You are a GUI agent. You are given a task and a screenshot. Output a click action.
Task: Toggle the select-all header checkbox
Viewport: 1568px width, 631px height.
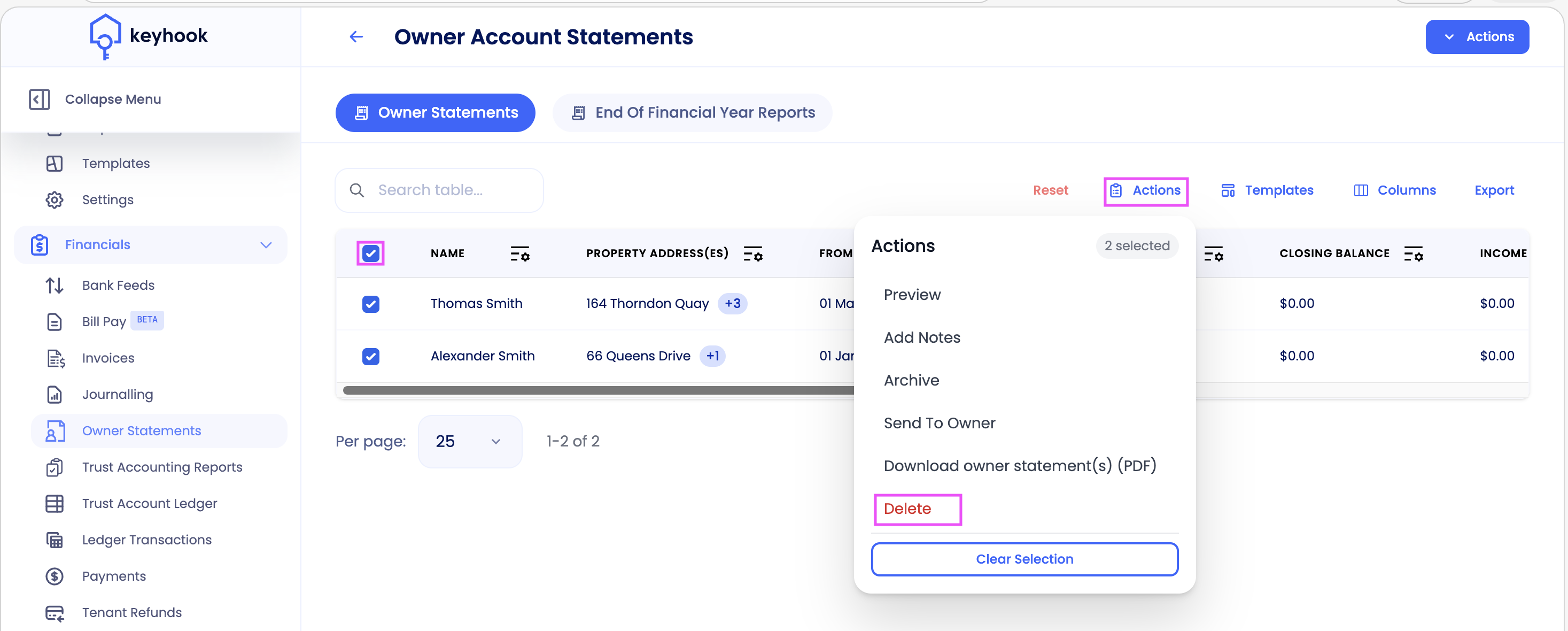371,253
